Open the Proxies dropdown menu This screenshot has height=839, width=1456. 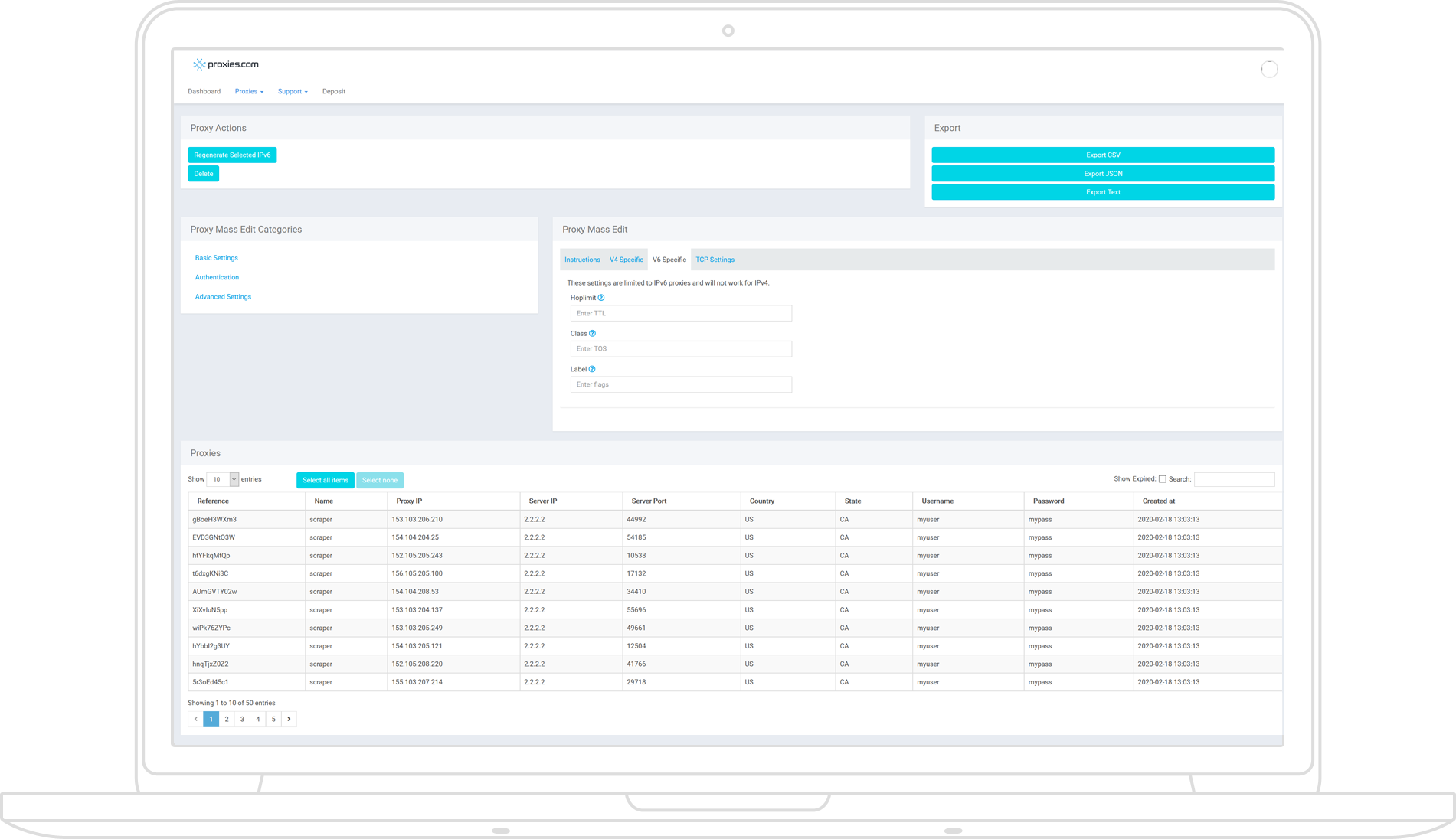pyautogui.click(x=249, y=91)
